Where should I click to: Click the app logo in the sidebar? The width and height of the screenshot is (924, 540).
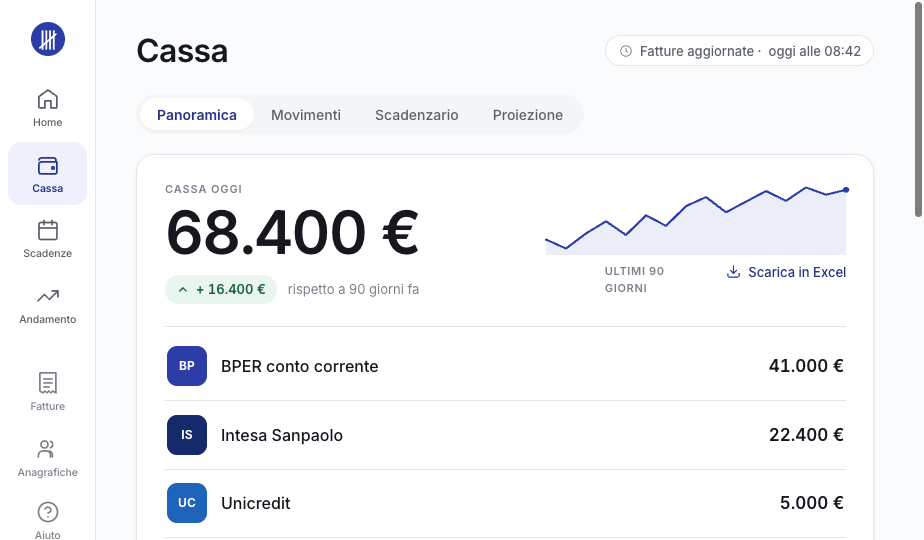48,39
